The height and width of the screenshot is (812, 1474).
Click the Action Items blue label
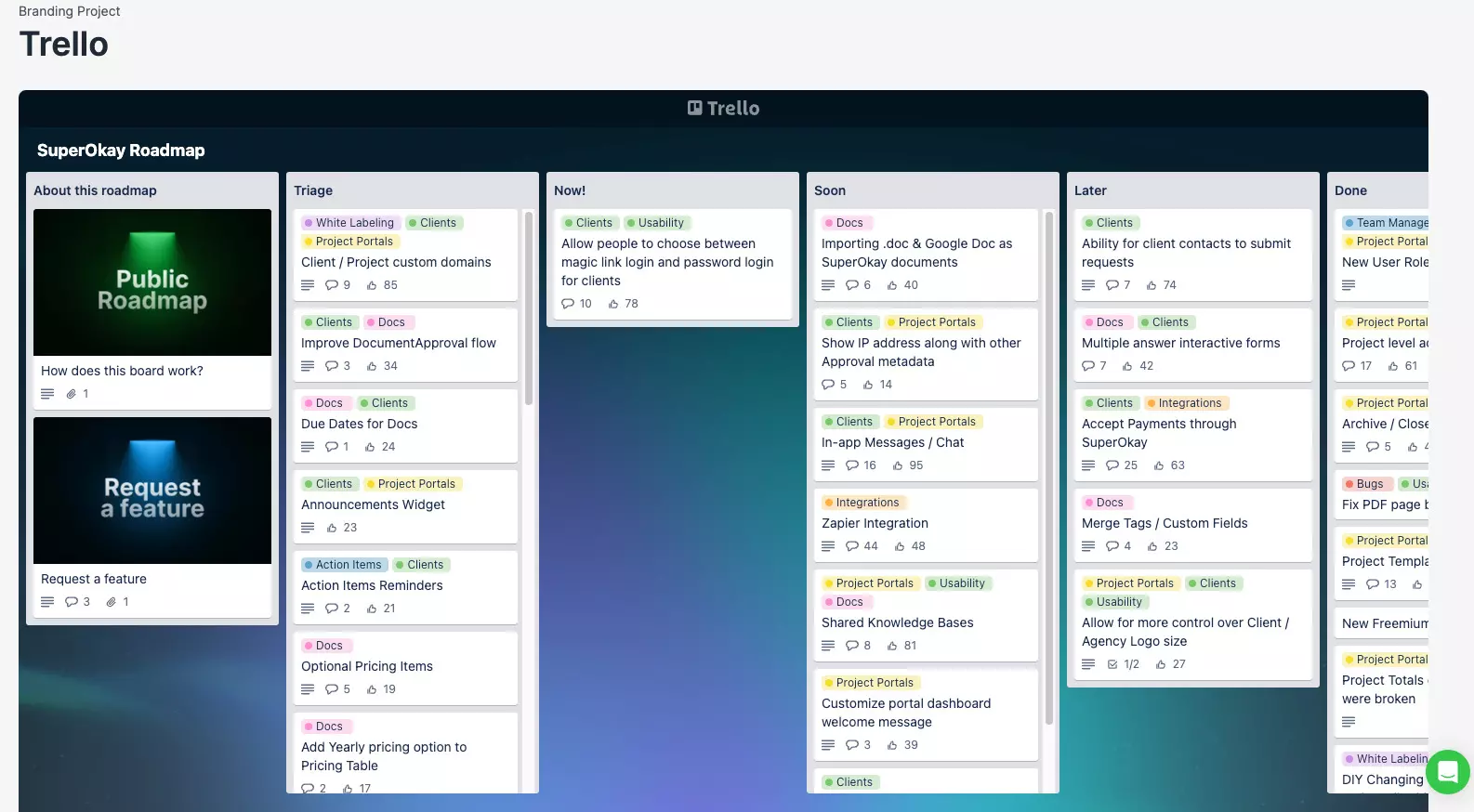pyautogui.click(x=344, y=565)
